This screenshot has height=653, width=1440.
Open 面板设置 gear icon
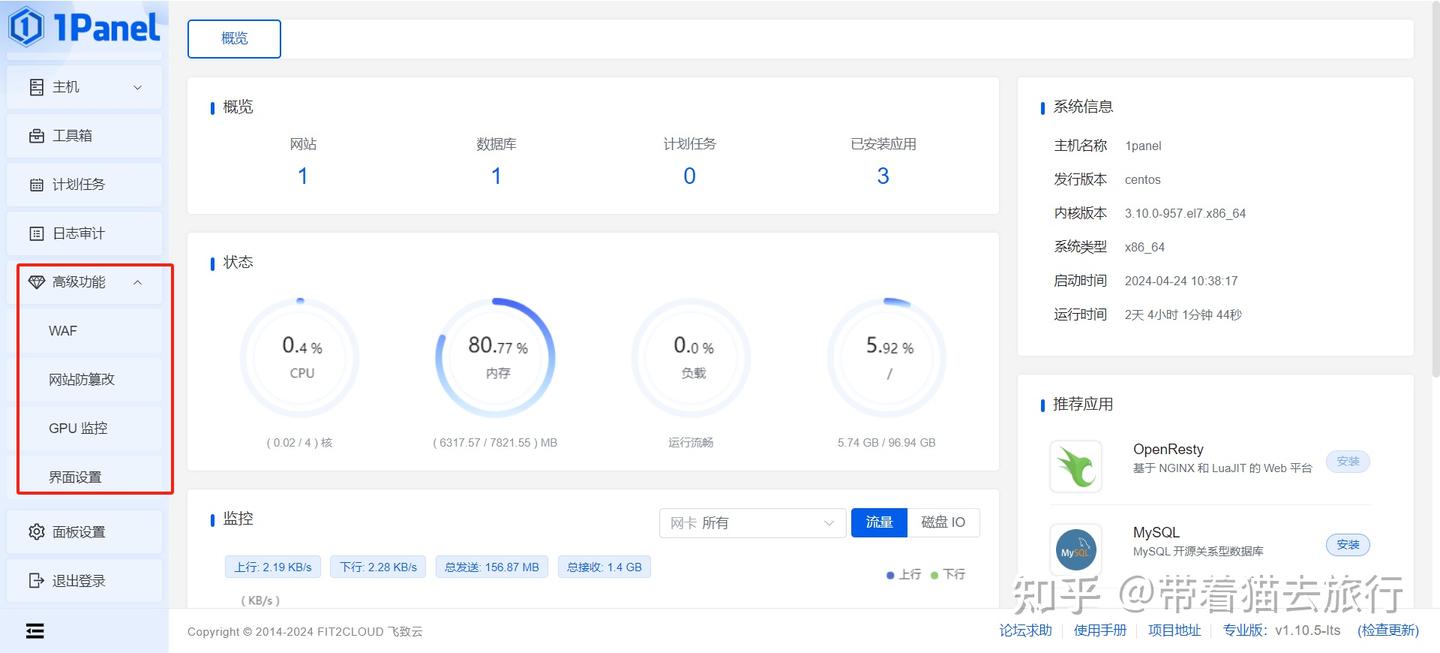tap(34, 531)
